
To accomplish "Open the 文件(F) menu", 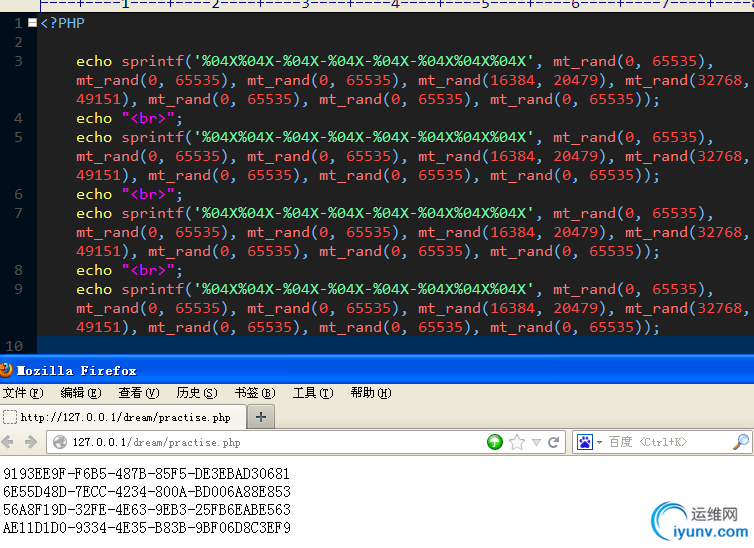I will 23,393.
